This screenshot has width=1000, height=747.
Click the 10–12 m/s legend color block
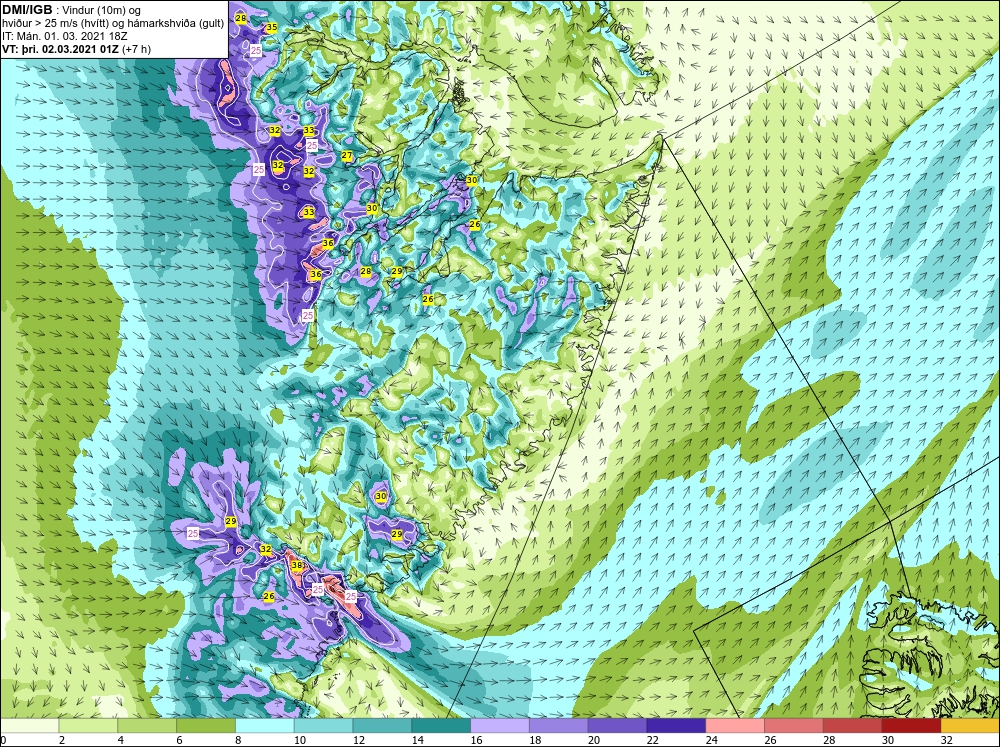323,726
